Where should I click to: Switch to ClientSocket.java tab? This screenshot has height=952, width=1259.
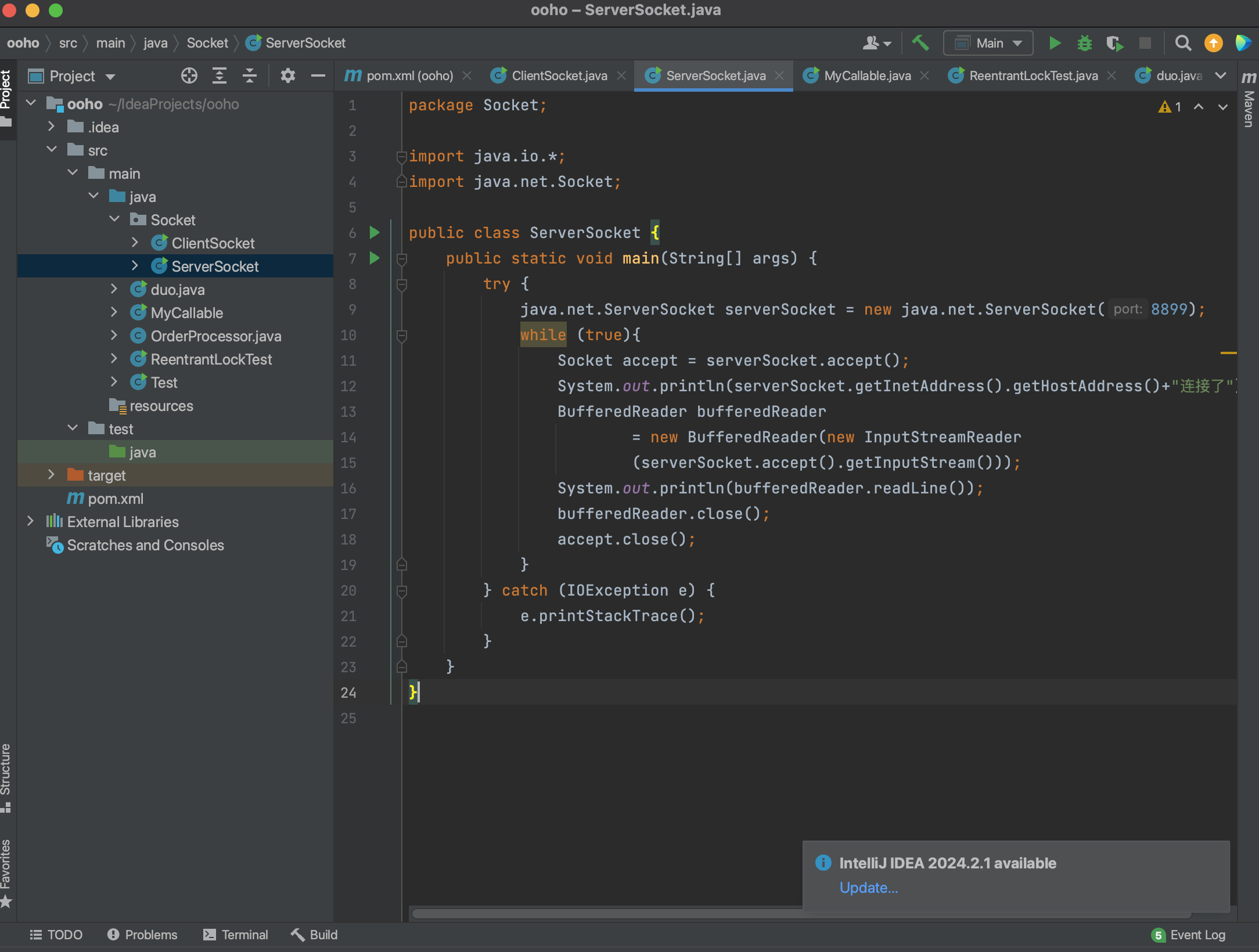click(x=559, y=75)
